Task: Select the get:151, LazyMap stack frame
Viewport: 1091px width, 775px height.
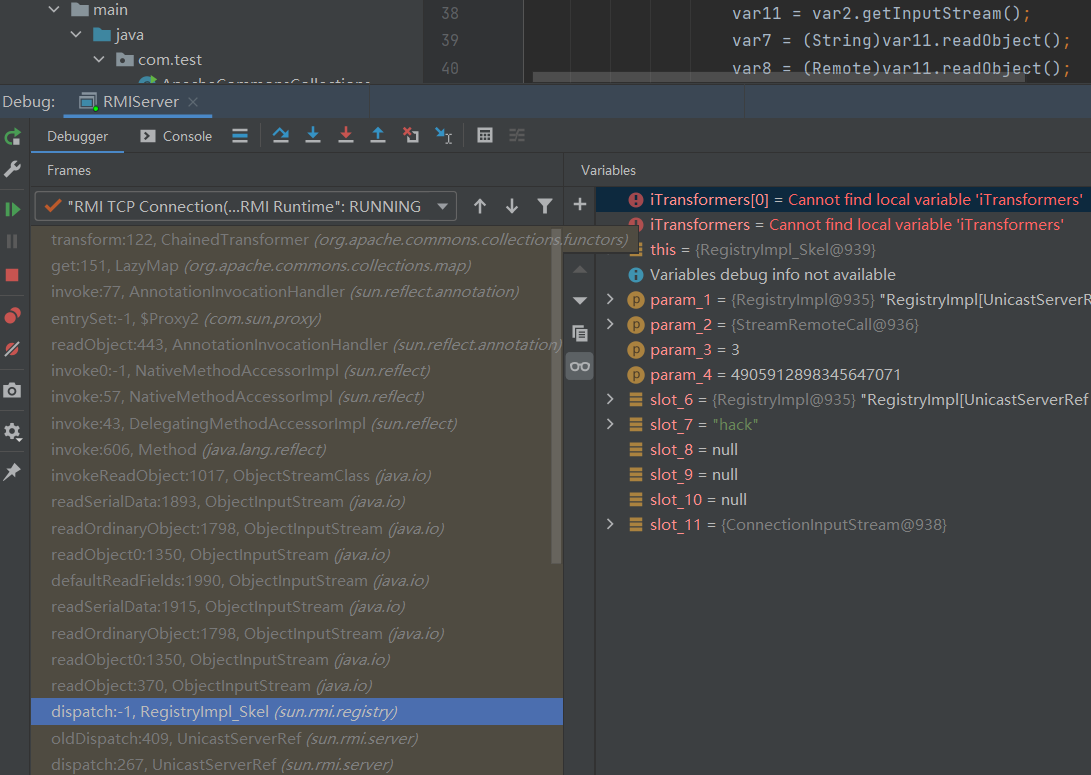Action: pos(260,266)
